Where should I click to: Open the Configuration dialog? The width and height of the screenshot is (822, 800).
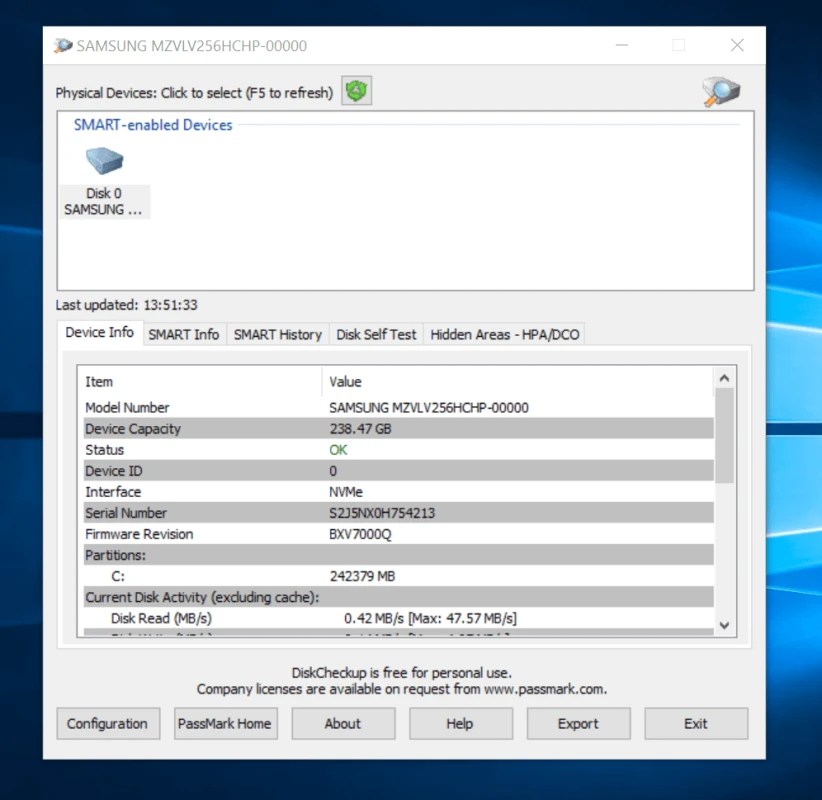coord(108,723)
